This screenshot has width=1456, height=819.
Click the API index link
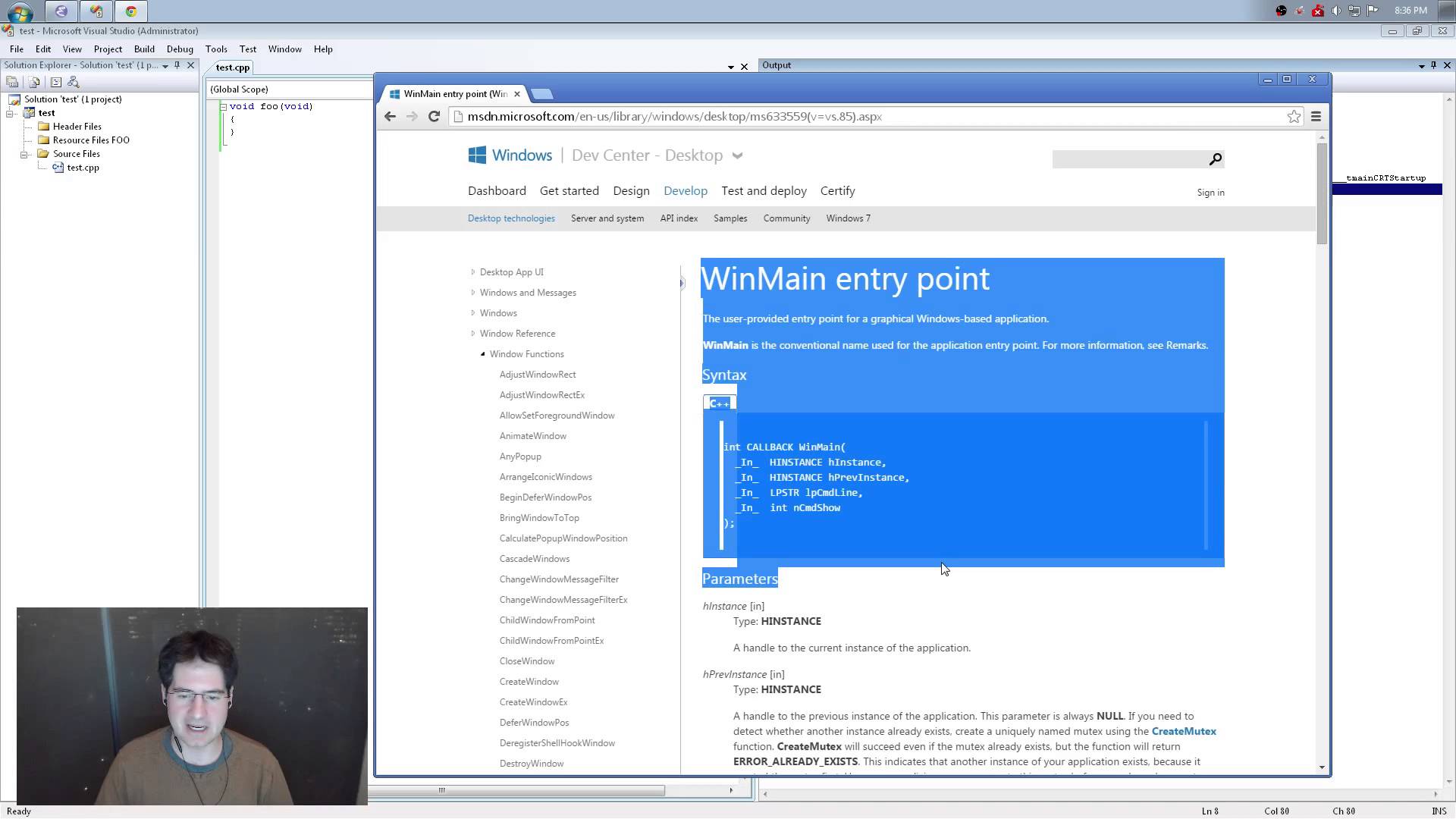[x=679, y=218]
